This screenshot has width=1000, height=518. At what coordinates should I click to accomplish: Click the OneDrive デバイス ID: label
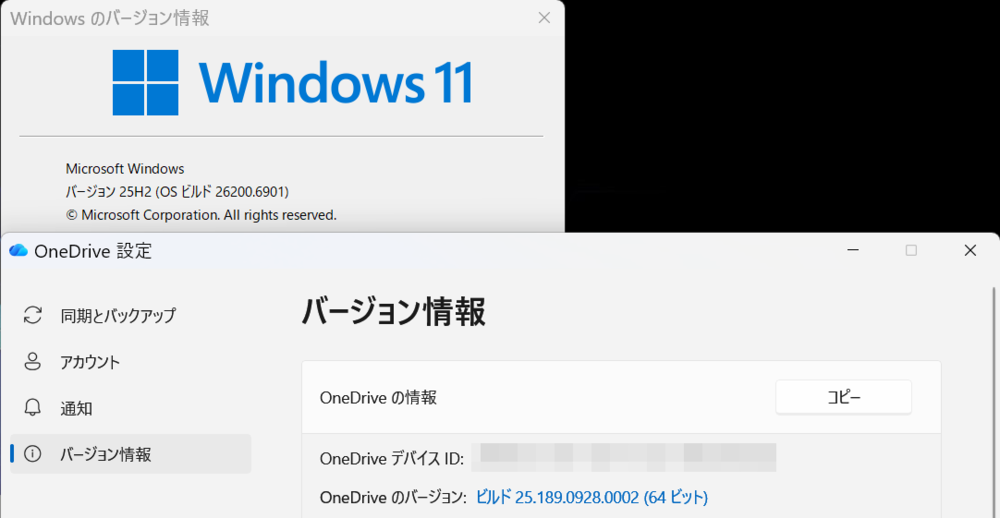pyautogui.click(x=392, y=459)
